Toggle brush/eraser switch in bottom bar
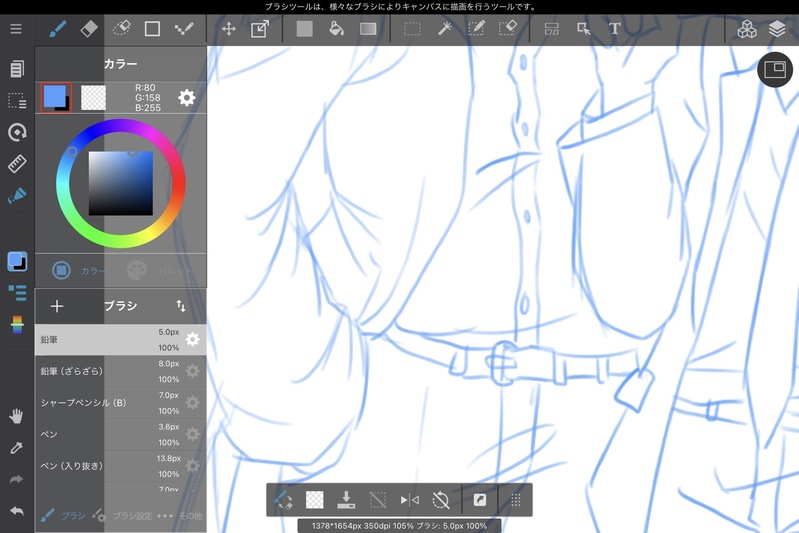799x533 pixels. (x=283, y=500)
